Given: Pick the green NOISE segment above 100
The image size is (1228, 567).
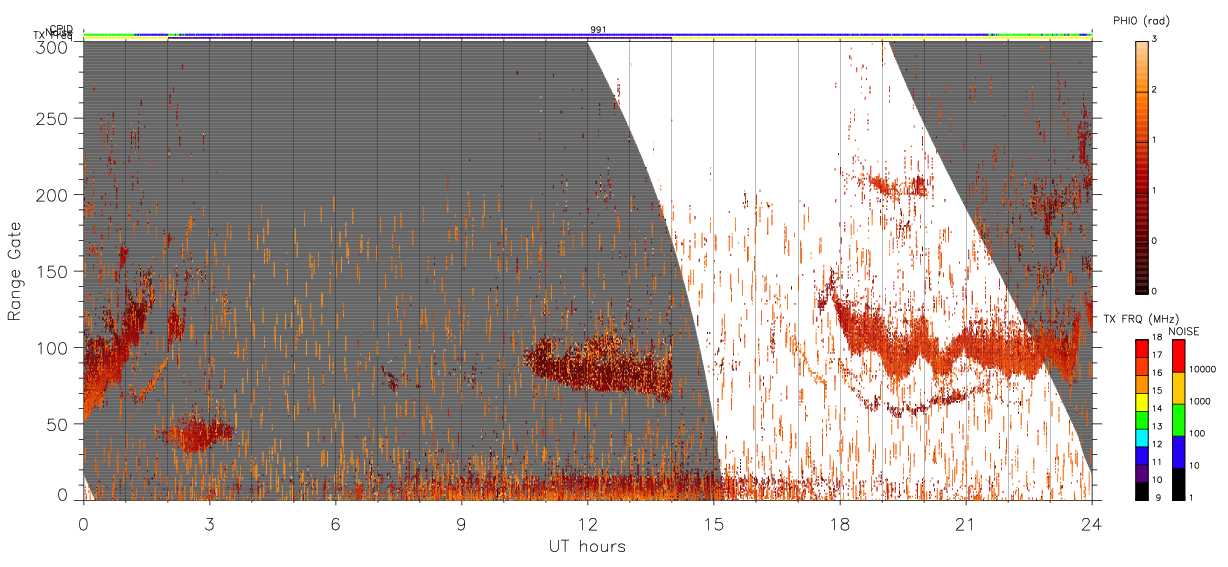Looking at the screenshot, I should click(x=1179, y=420).
